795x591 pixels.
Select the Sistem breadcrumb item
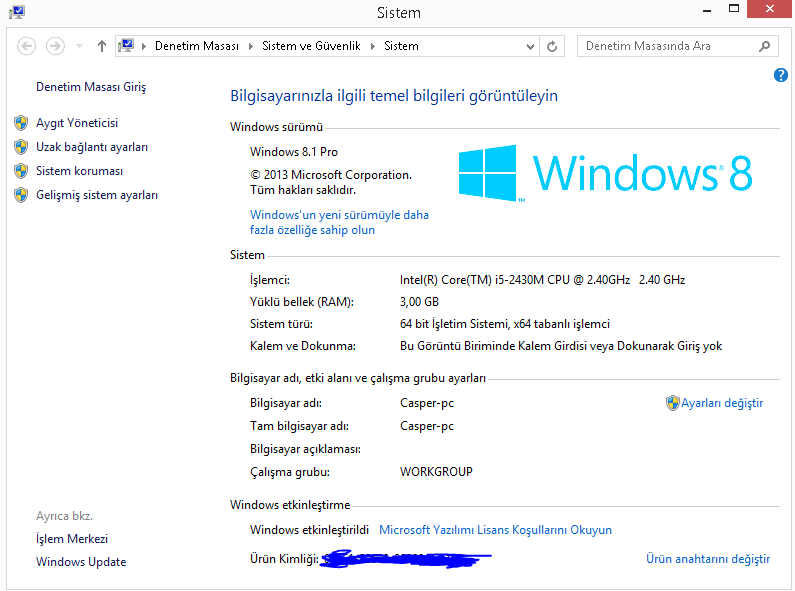[401, 46]
